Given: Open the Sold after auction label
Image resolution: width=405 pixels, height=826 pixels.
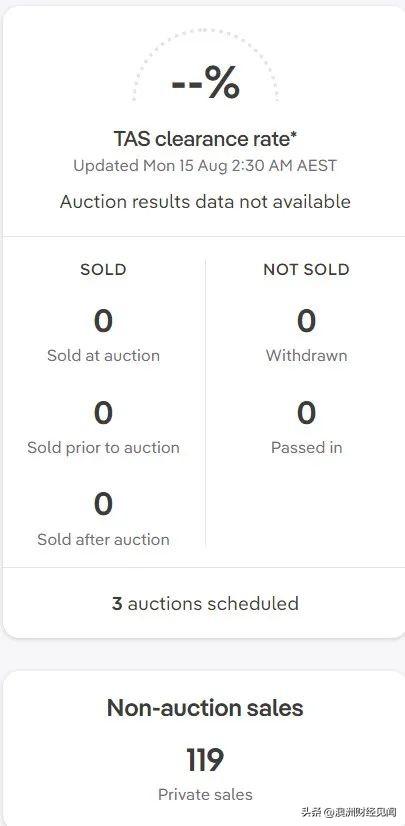Looking at the screenshot, I should click(103, 539).
